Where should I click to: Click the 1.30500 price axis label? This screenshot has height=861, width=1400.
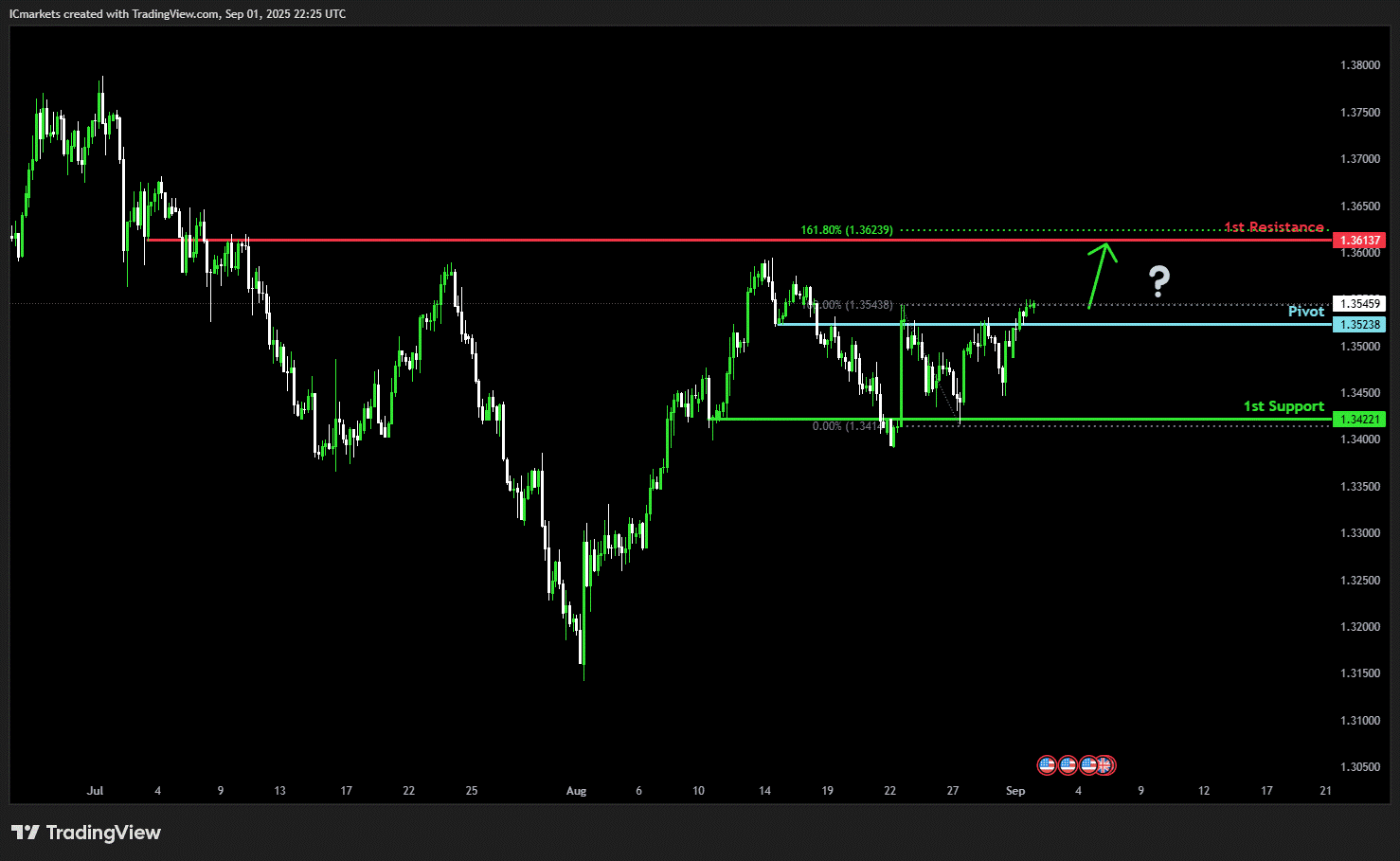1360,767
